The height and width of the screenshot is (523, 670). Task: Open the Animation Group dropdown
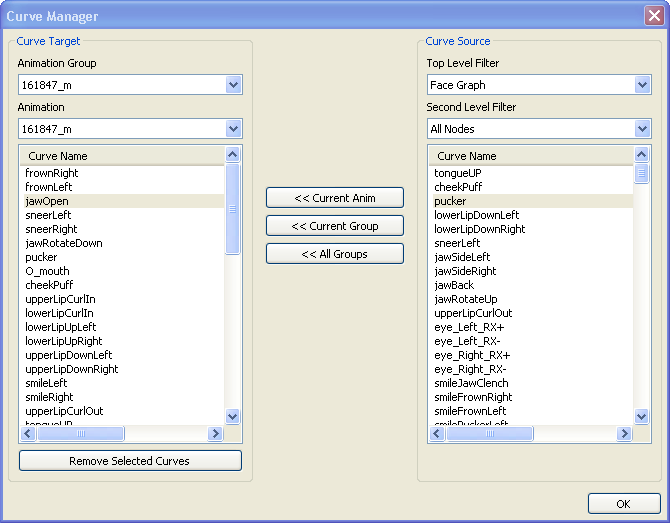tap(233, 85)
